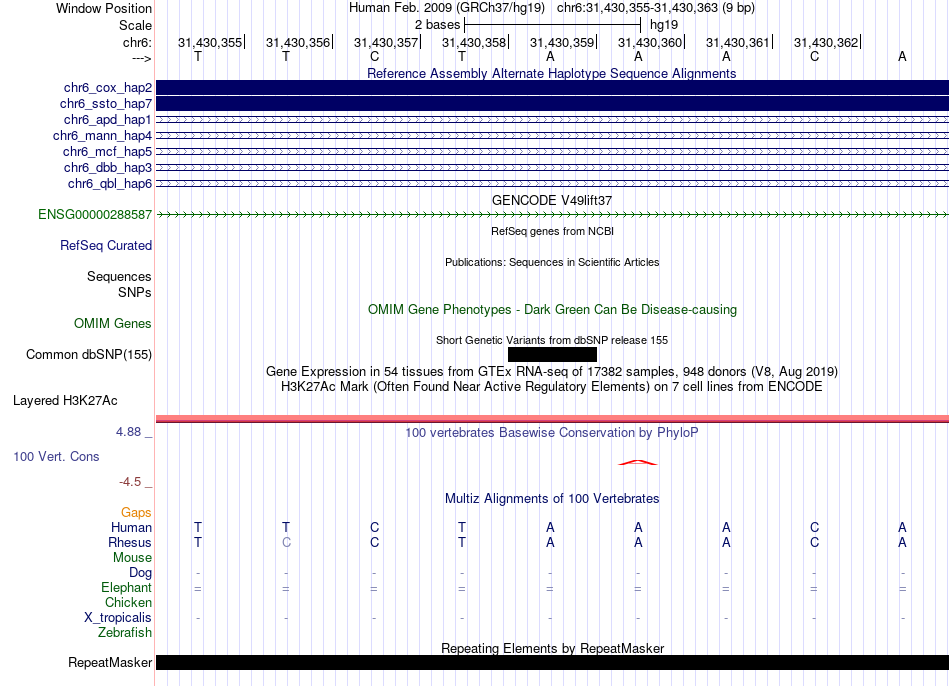Viewport: 950px width, 686px height.
Task: Click the black RepeatMasker element bar
Action: (552, 662)
